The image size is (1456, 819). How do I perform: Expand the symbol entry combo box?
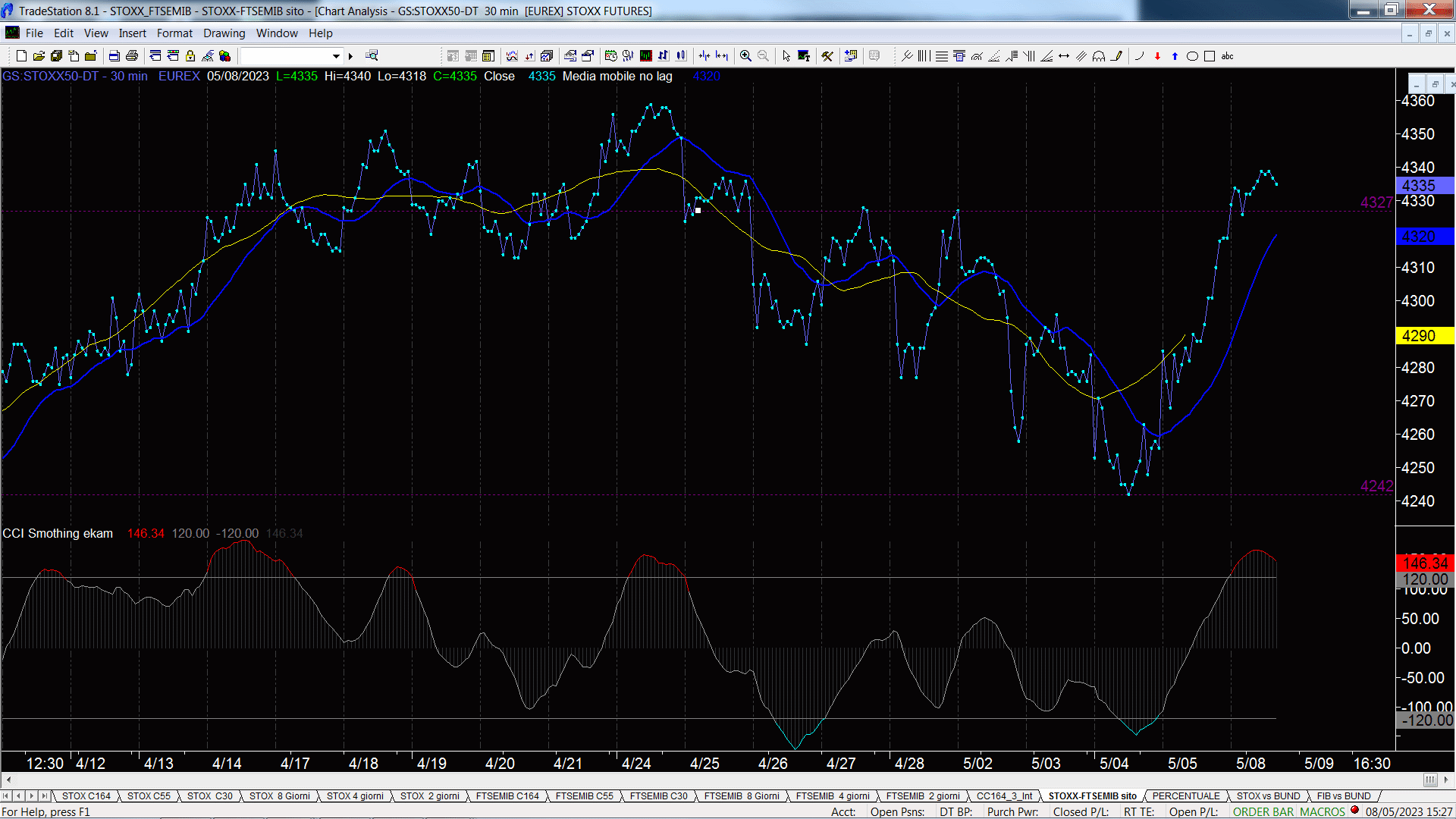coord(336,56)
